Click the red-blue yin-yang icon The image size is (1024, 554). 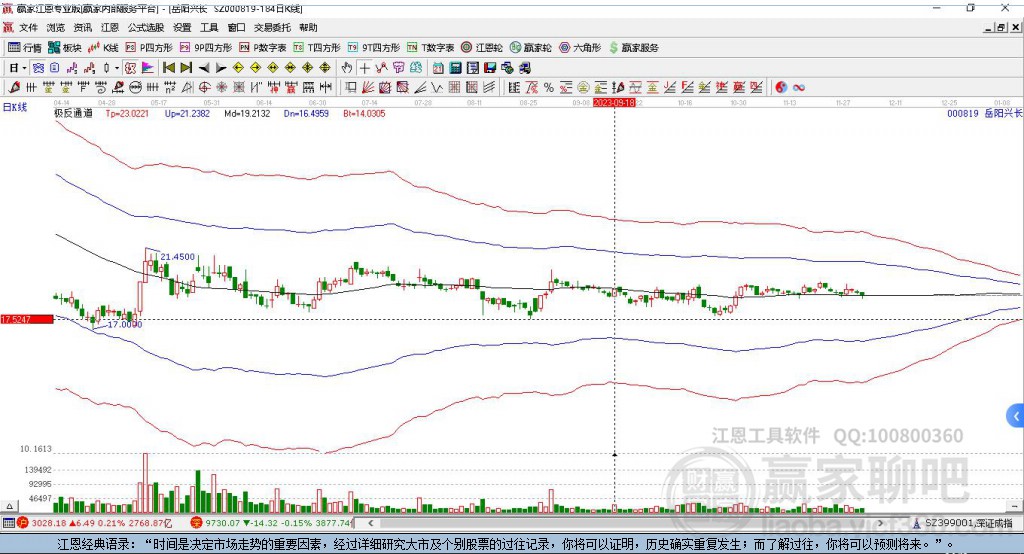coord(781,88)
